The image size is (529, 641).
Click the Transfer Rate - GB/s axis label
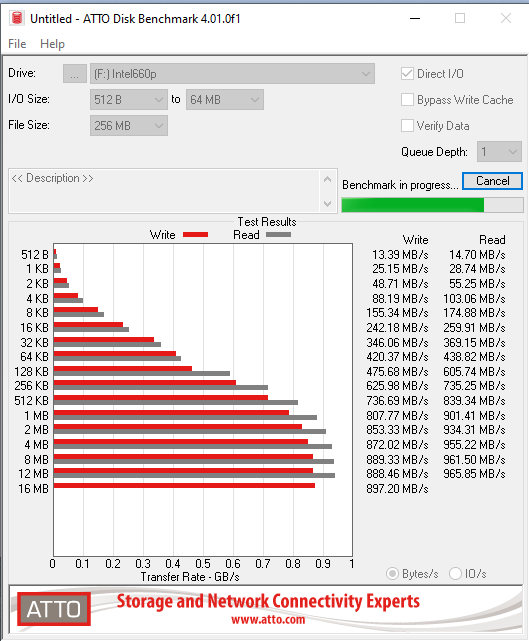[190, 577]
